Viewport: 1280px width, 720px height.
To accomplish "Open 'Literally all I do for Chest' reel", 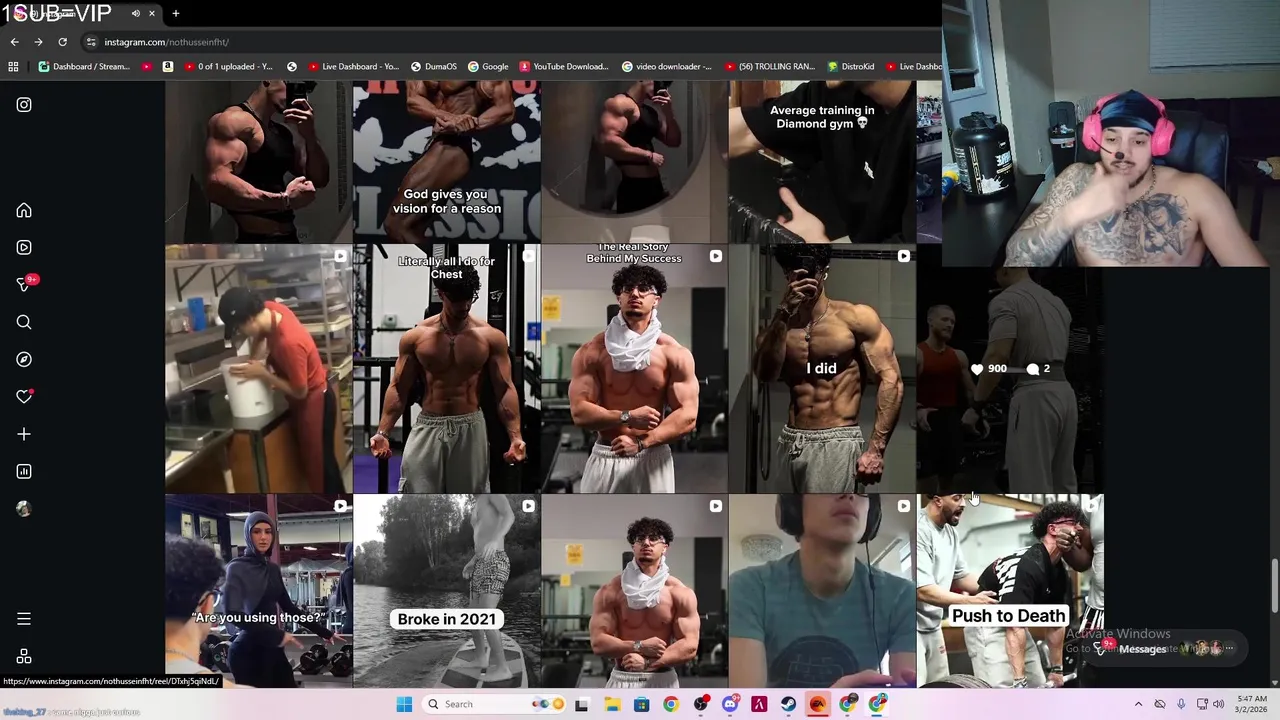I will point(446,369).
